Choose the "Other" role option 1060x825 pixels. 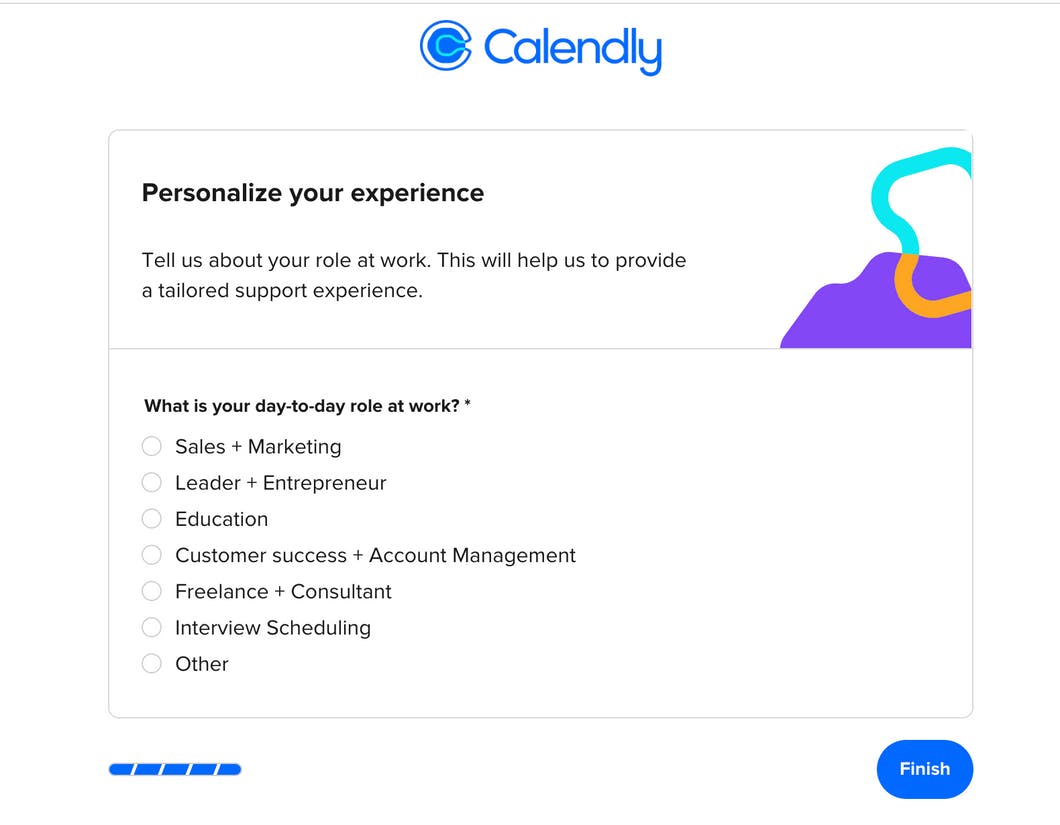151,663
